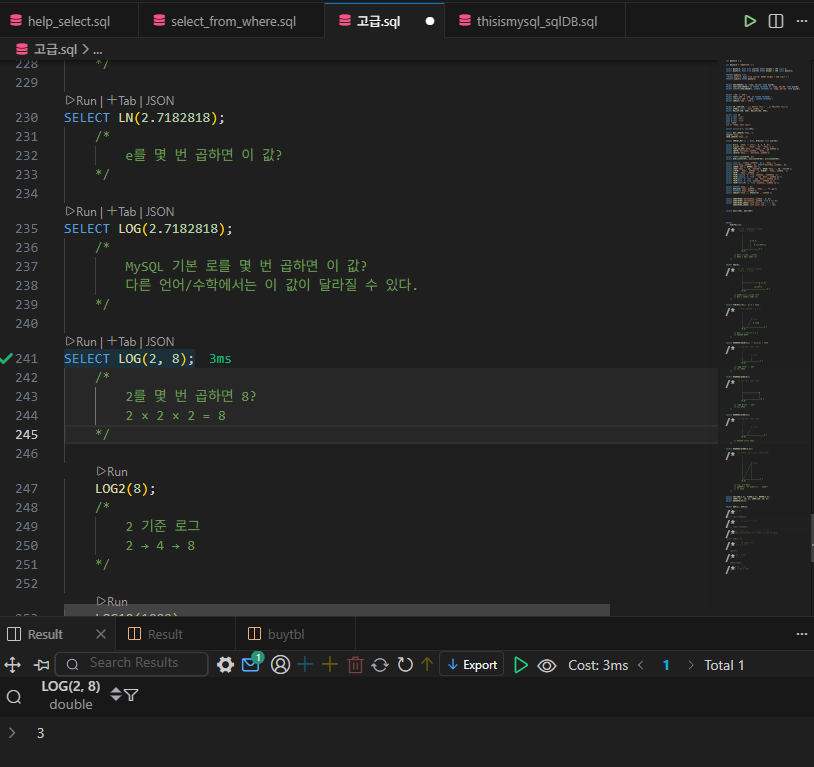Screen dimensions: 814x767
Task: Split the editor with the split icon
Action: click(776, 21)
